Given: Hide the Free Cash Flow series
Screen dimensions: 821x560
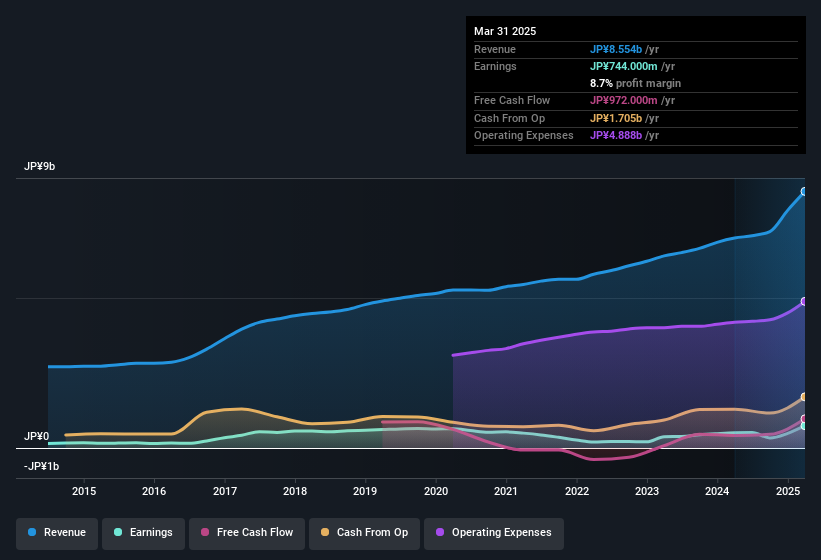Looking at the screenshot, I should click(x=247, y=533).
